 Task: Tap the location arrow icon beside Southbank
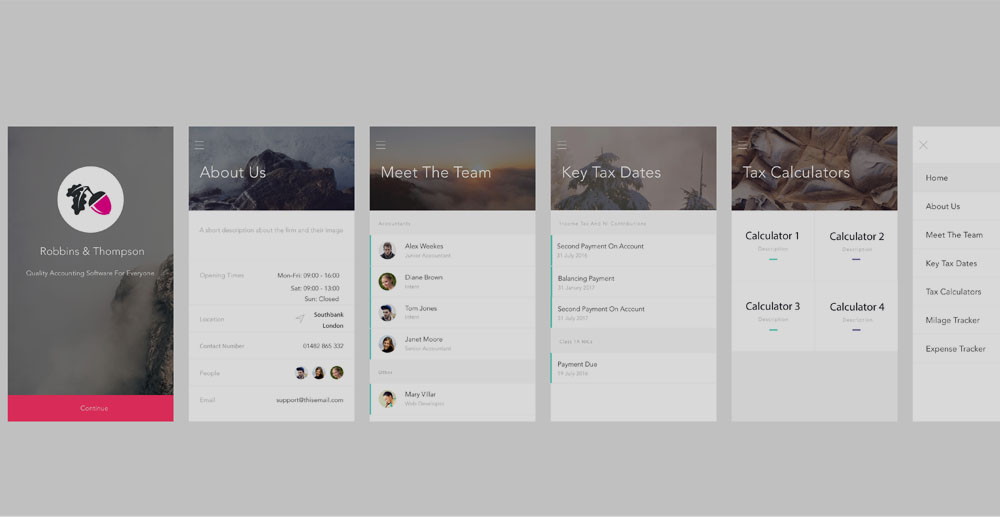[299, 318]
